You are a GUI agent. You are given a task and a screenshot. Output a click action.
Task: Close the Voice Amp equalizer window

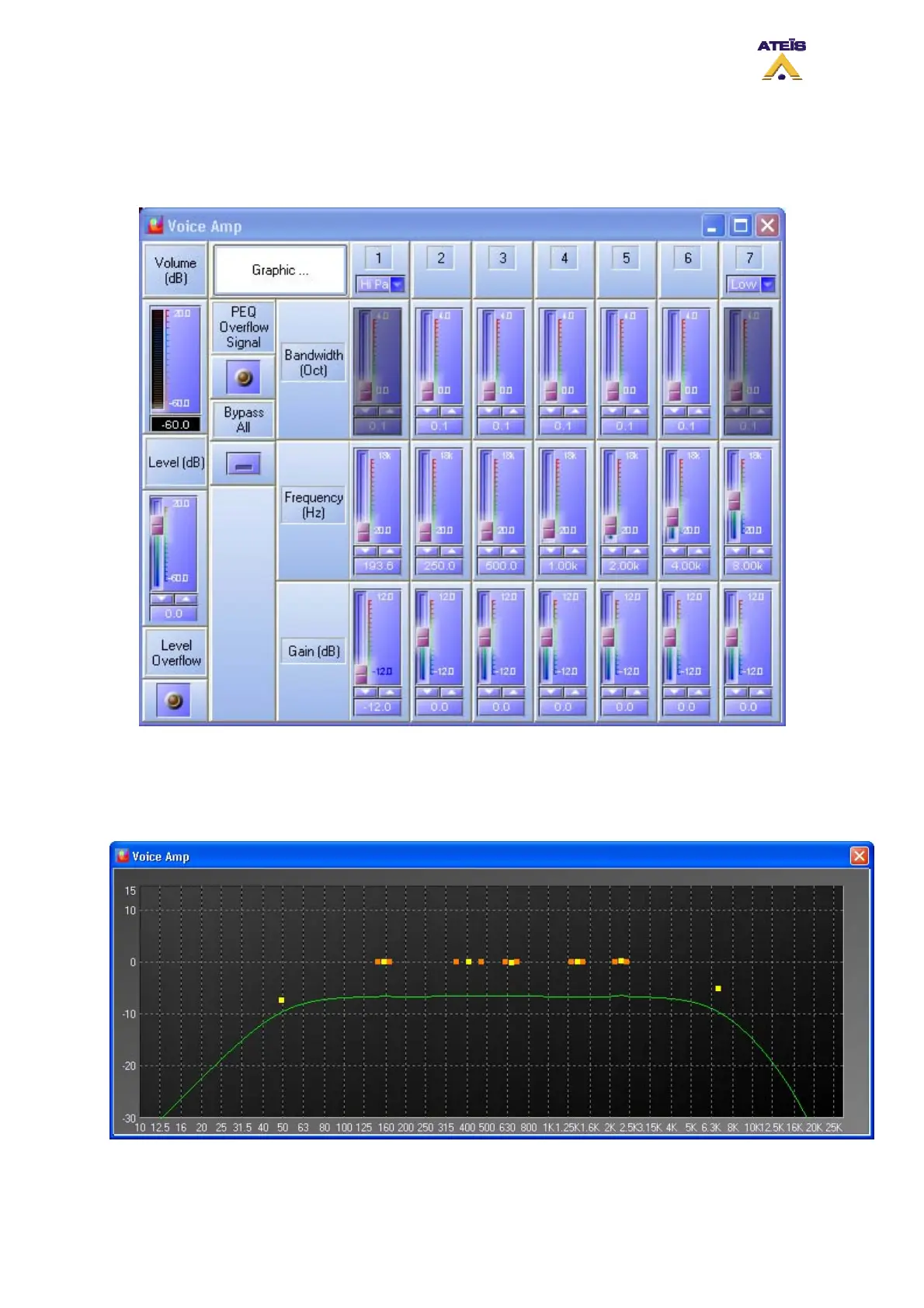[x=767, y=226]
